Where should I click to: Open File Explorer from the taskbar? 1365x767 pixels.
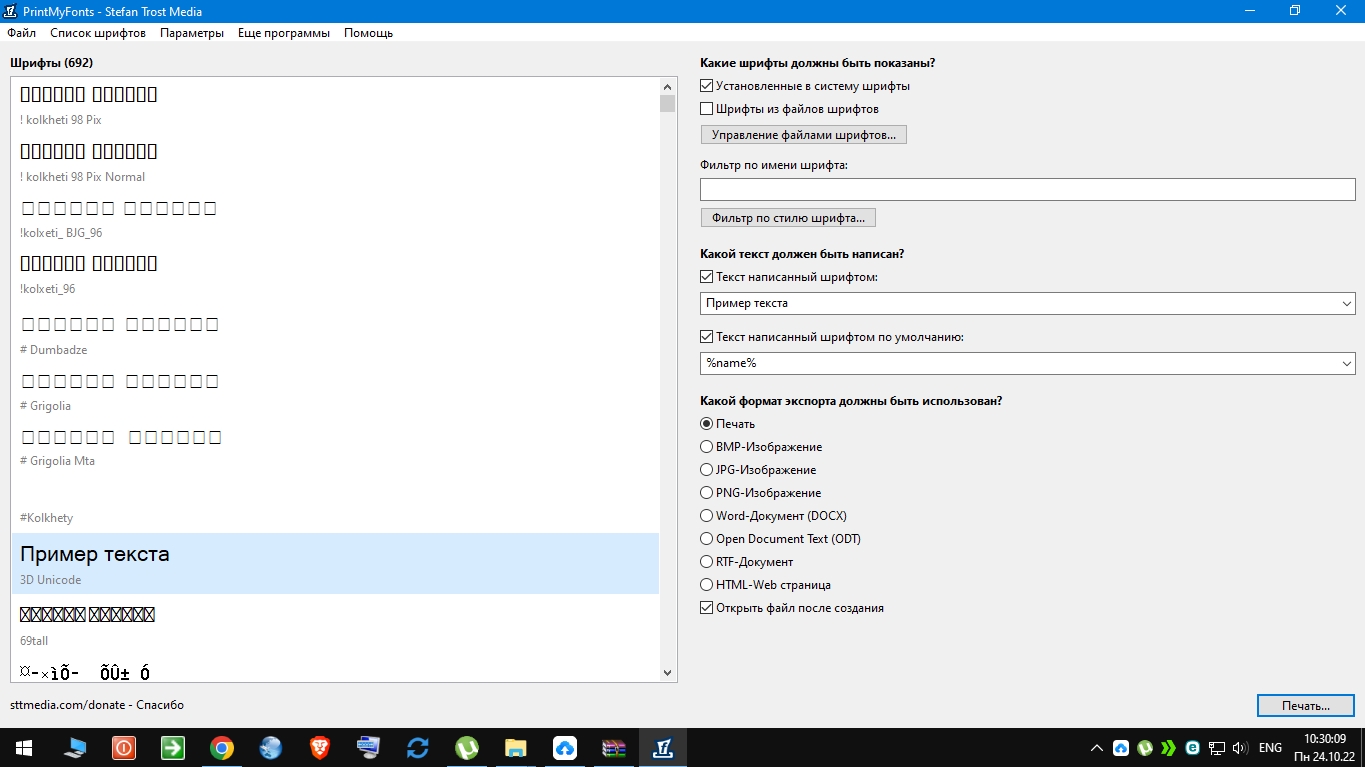coord(516,748)
